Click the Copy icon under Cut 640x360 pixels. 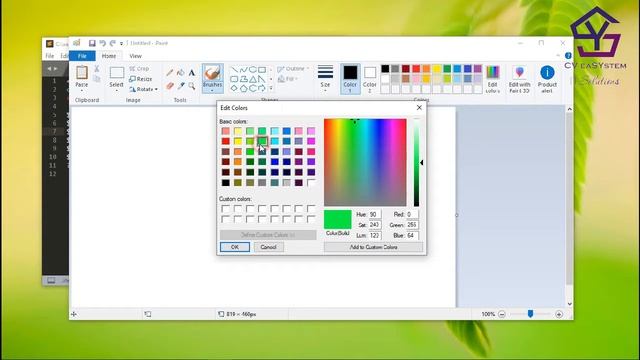click(x=97, y=79)
